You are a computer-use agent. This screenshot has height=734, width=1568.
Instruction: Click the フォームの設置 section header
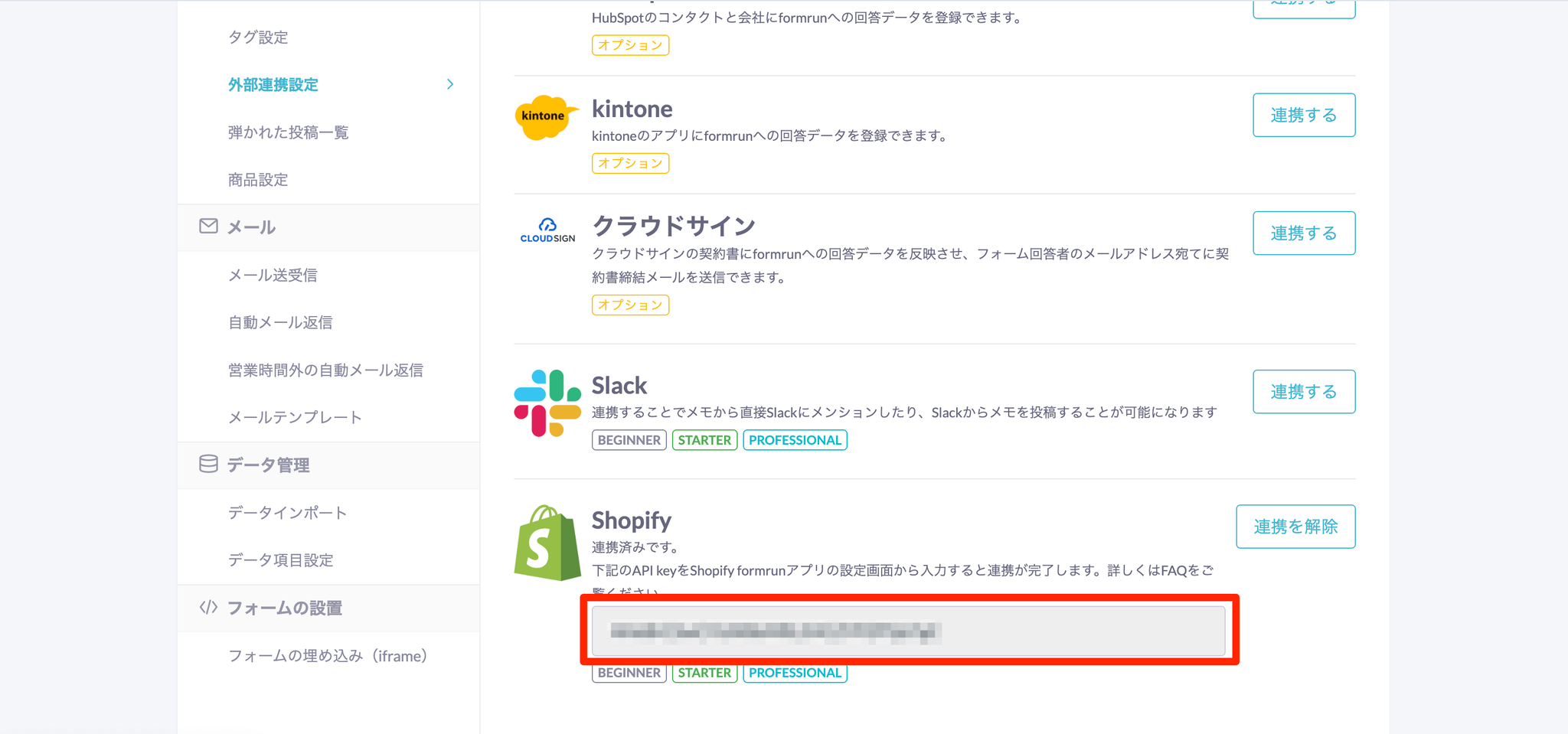(x=328, y=608)
